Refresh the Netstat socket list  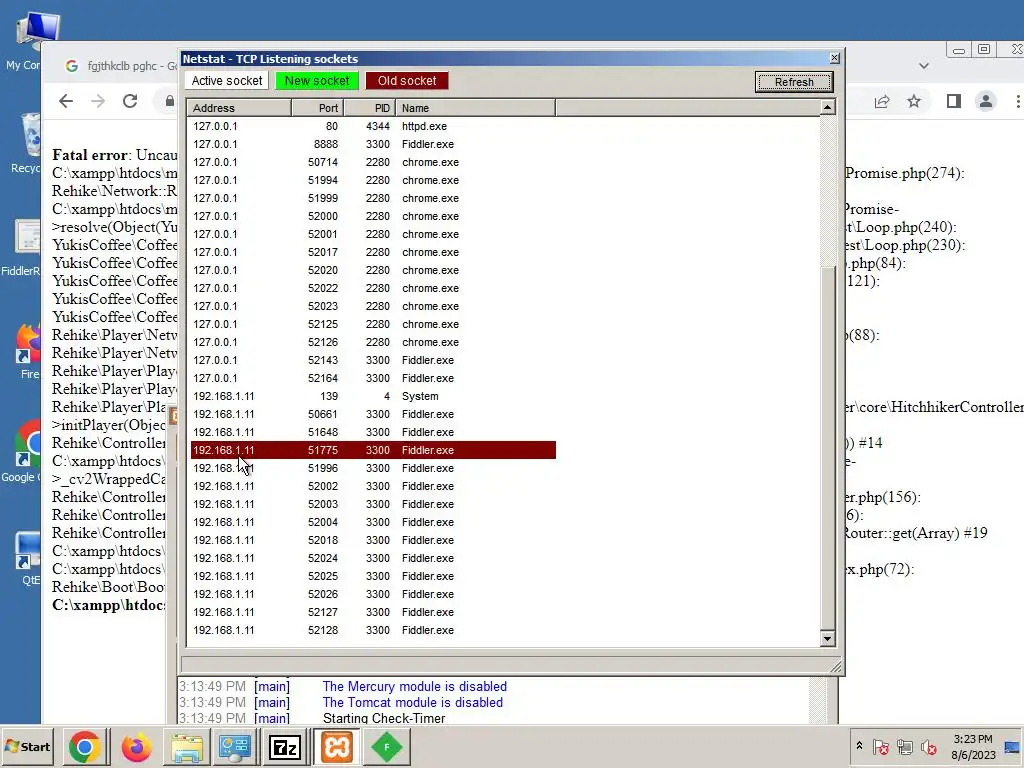point(794,82)
